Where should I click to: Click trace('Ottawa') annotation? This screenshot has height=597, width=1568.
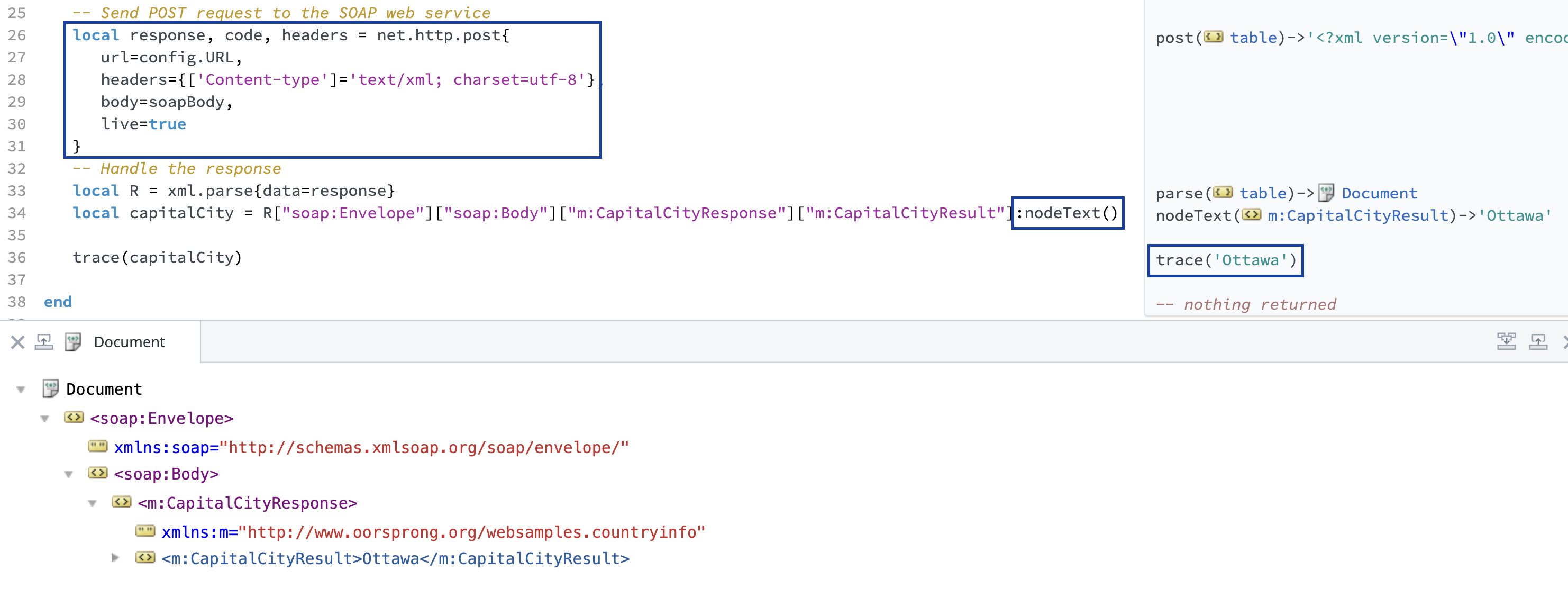click(1225, 261)
